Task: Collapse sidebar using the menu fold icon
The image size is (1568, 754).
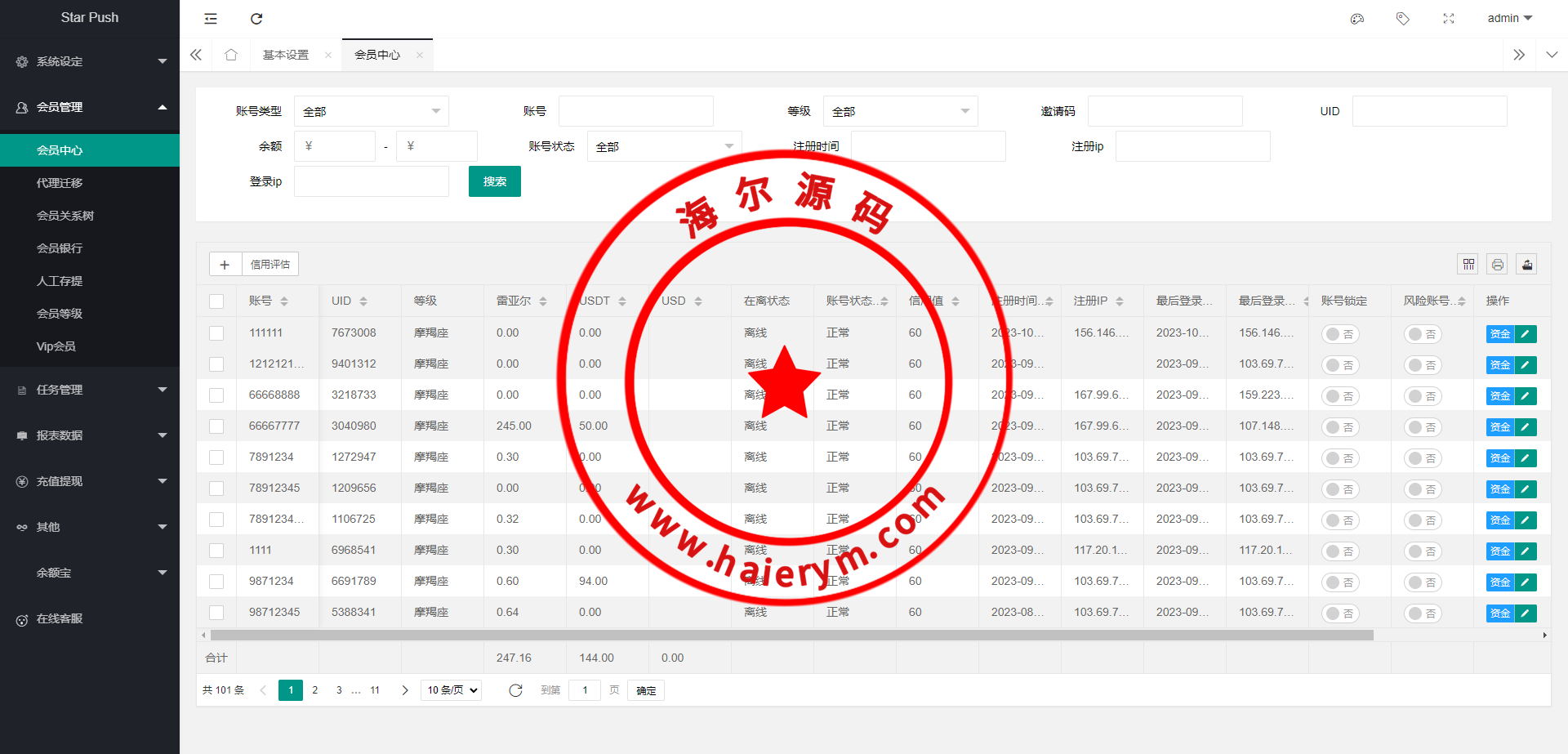Action: pos(211,19)
